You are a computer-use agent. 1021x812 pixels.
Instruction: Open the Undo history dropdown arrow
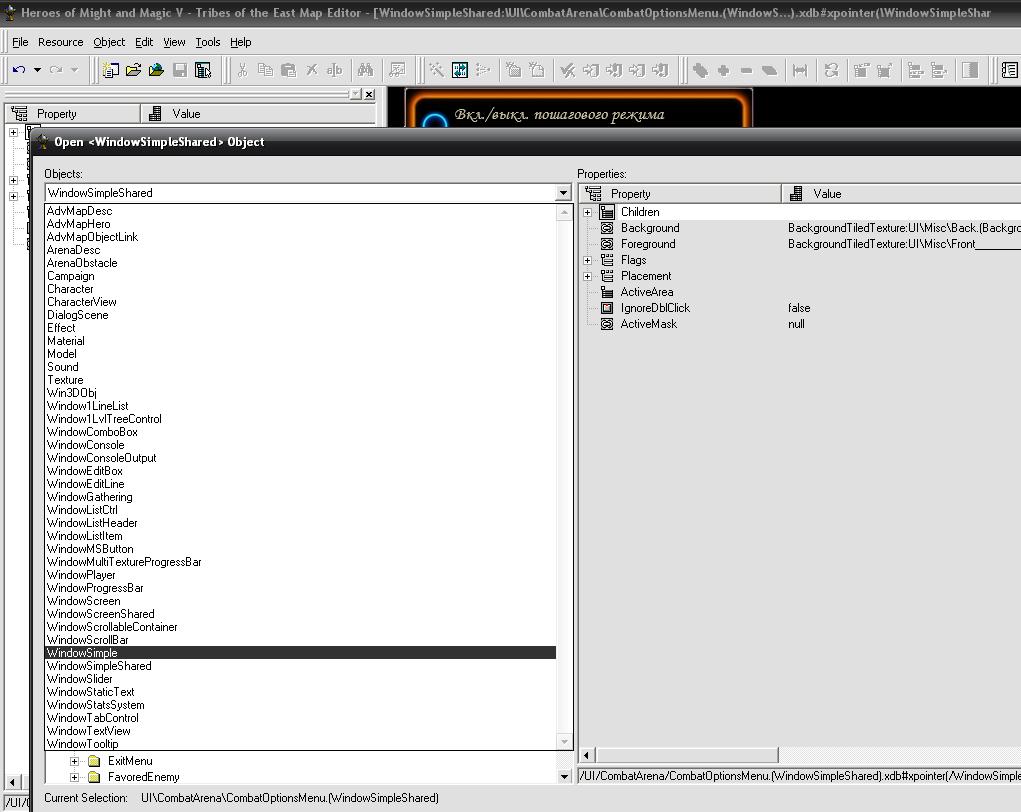(x=37, y=70)
